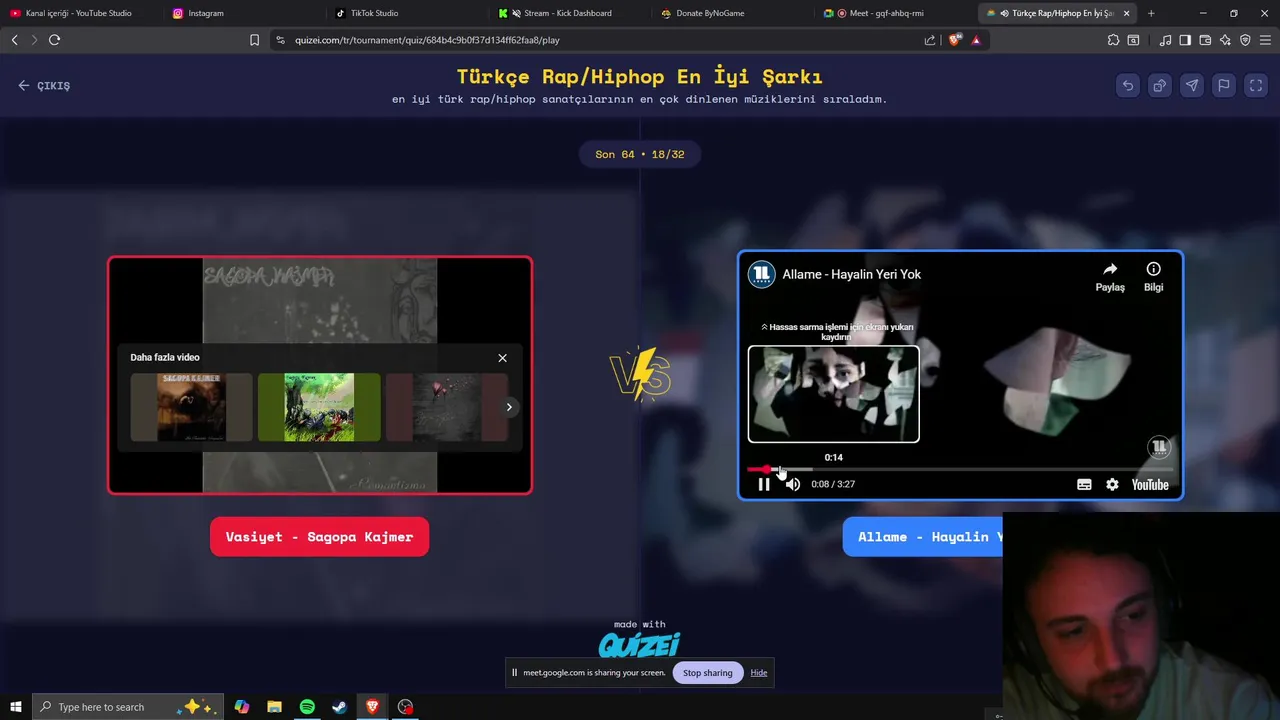This screenshot has height=720, width=1280.
Task: Go back in browser history
Action: (x=14, y=40)
